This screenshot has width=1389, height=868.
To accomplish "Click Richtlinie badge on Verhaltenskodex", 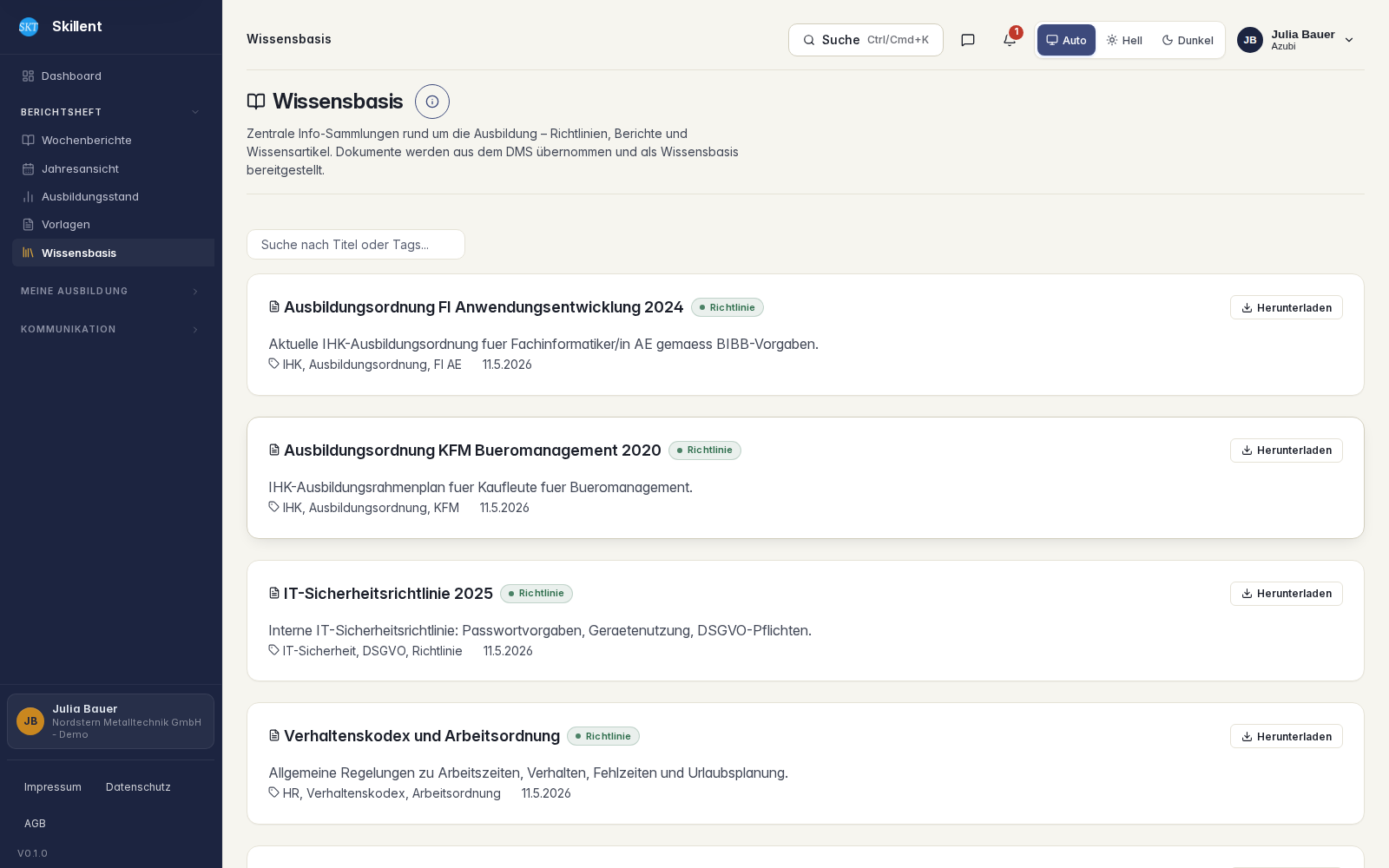I will pos(603,736).
